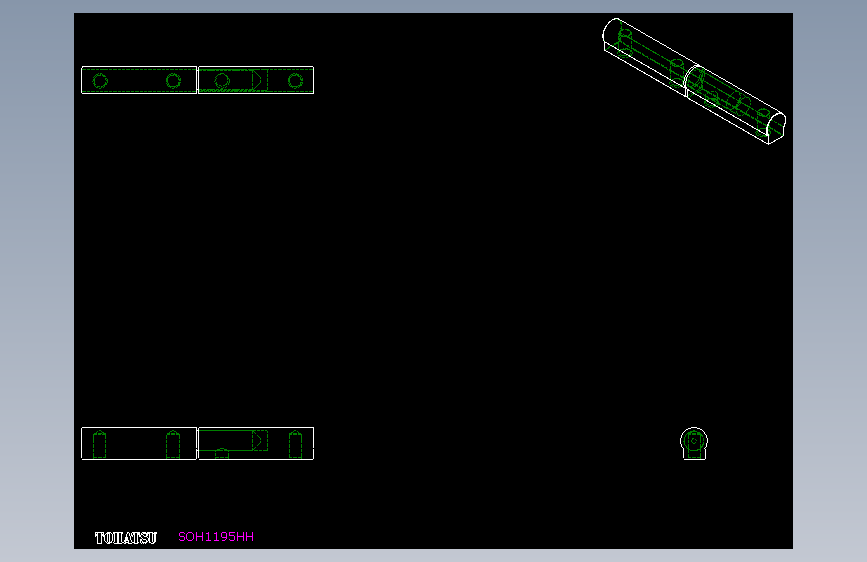This screenshot has width=867, height=562.
Task: Click the SOH1195HH part number label
Action: (216, 537)
